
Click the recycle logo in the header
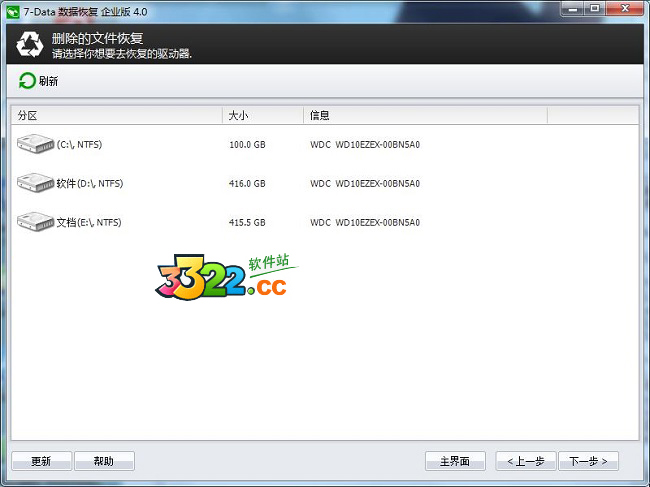29,44
